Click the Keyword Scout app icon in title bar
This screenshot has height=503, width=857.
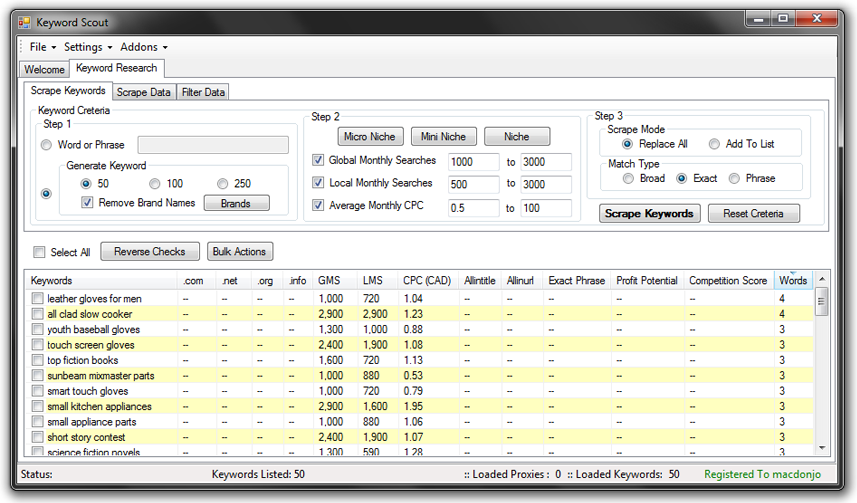tap(25, 21)
